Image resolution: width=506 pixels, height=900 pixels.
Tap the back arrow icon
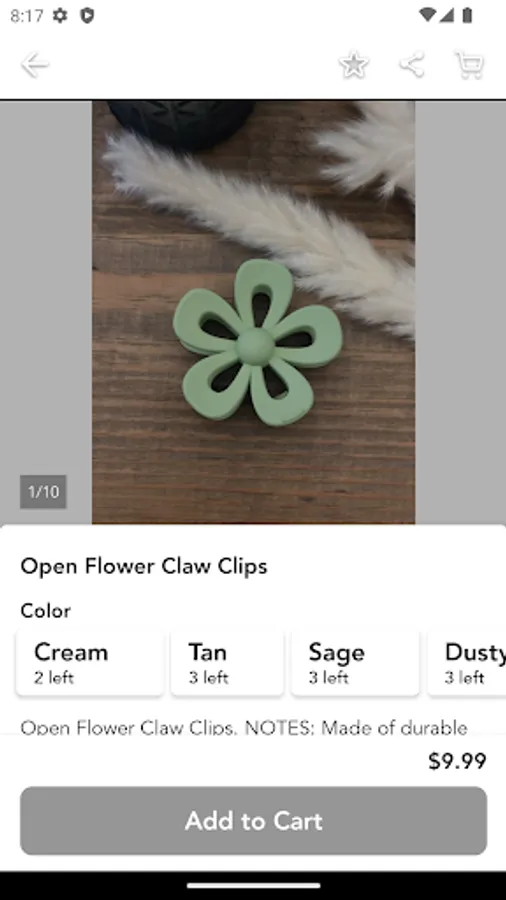tap(34, 65)
